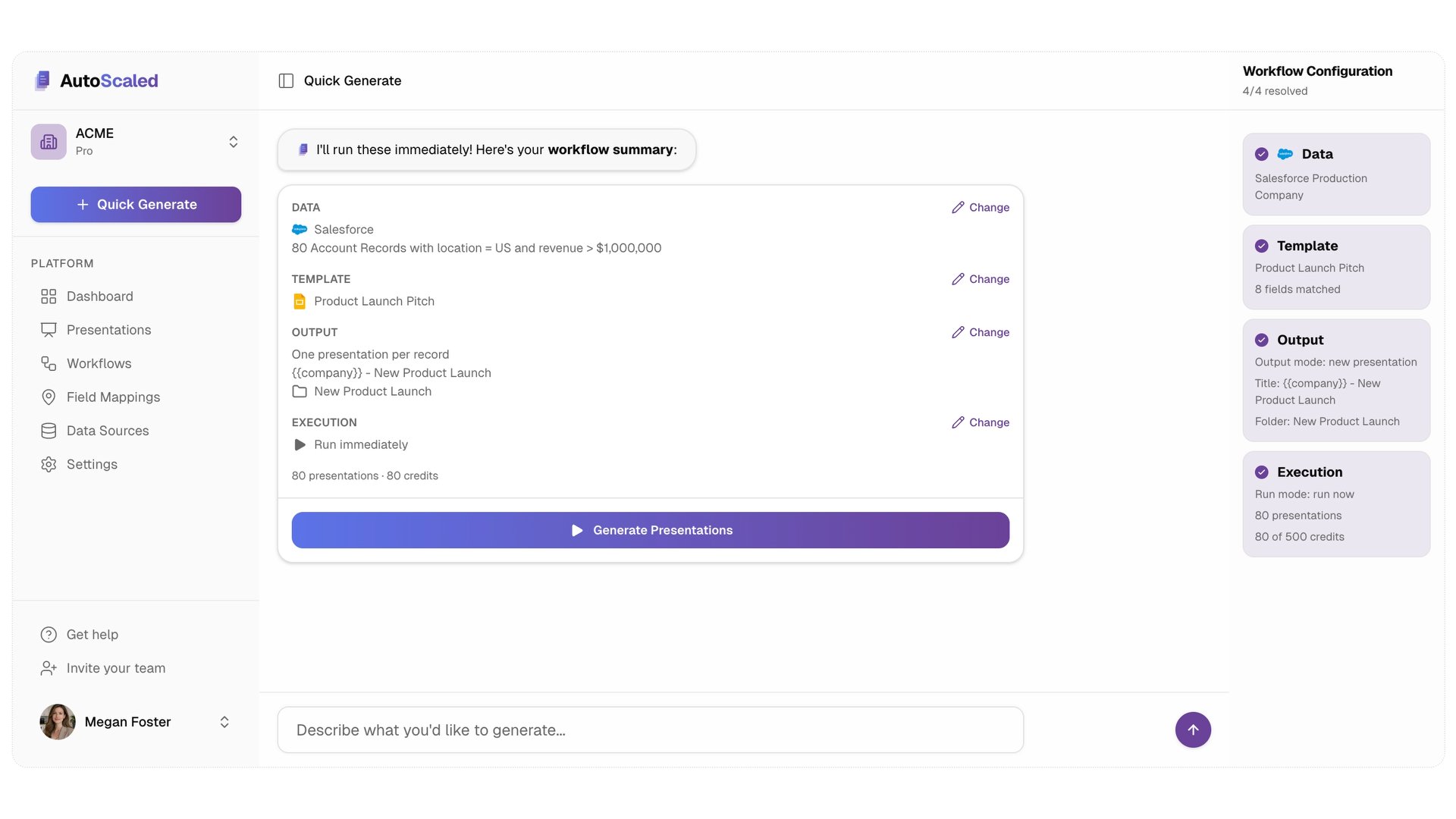
Task: Change the Execution section
Action: pos(981,422)
